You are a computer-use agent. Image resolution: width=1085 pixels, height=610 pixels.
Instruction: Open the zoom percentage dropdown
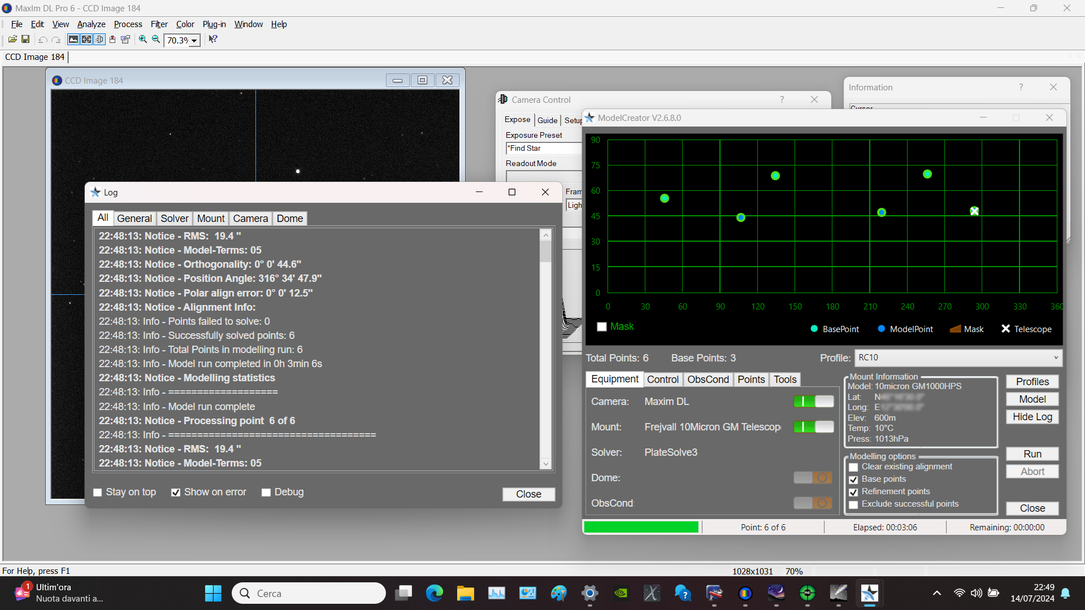tap(194, 41)
